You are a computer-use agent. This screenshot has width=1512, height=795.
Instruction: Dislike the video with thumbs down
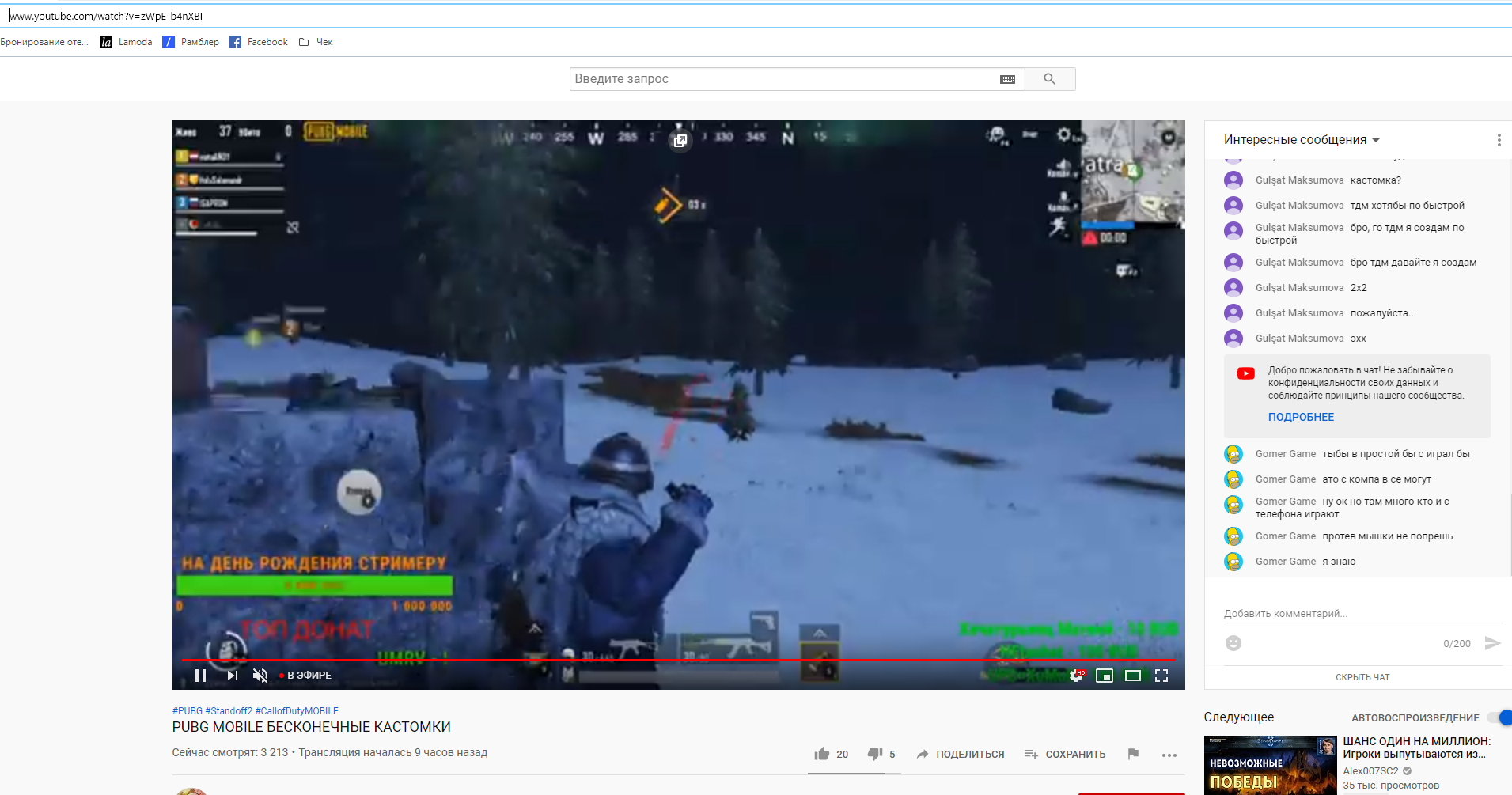[875, 754]
